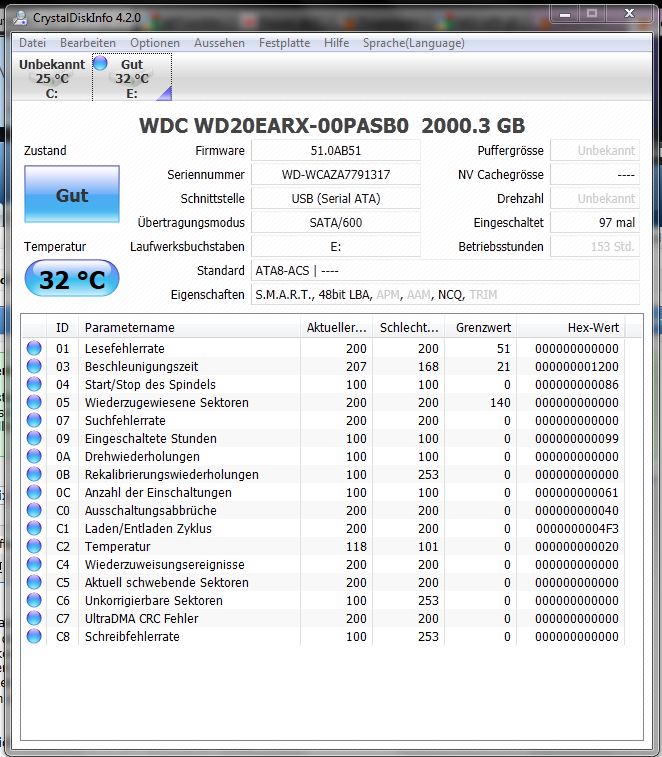662x757 pixels.
Task: Click Grenzwert value 51 in Lesefehlerrate row
Action: [504, 349]
